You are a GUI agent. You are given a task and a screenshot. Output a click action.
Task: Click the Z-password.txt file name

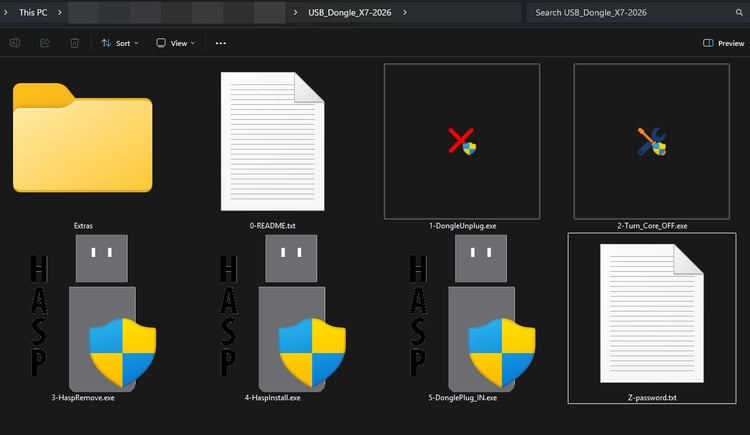[x=652, y=398]
